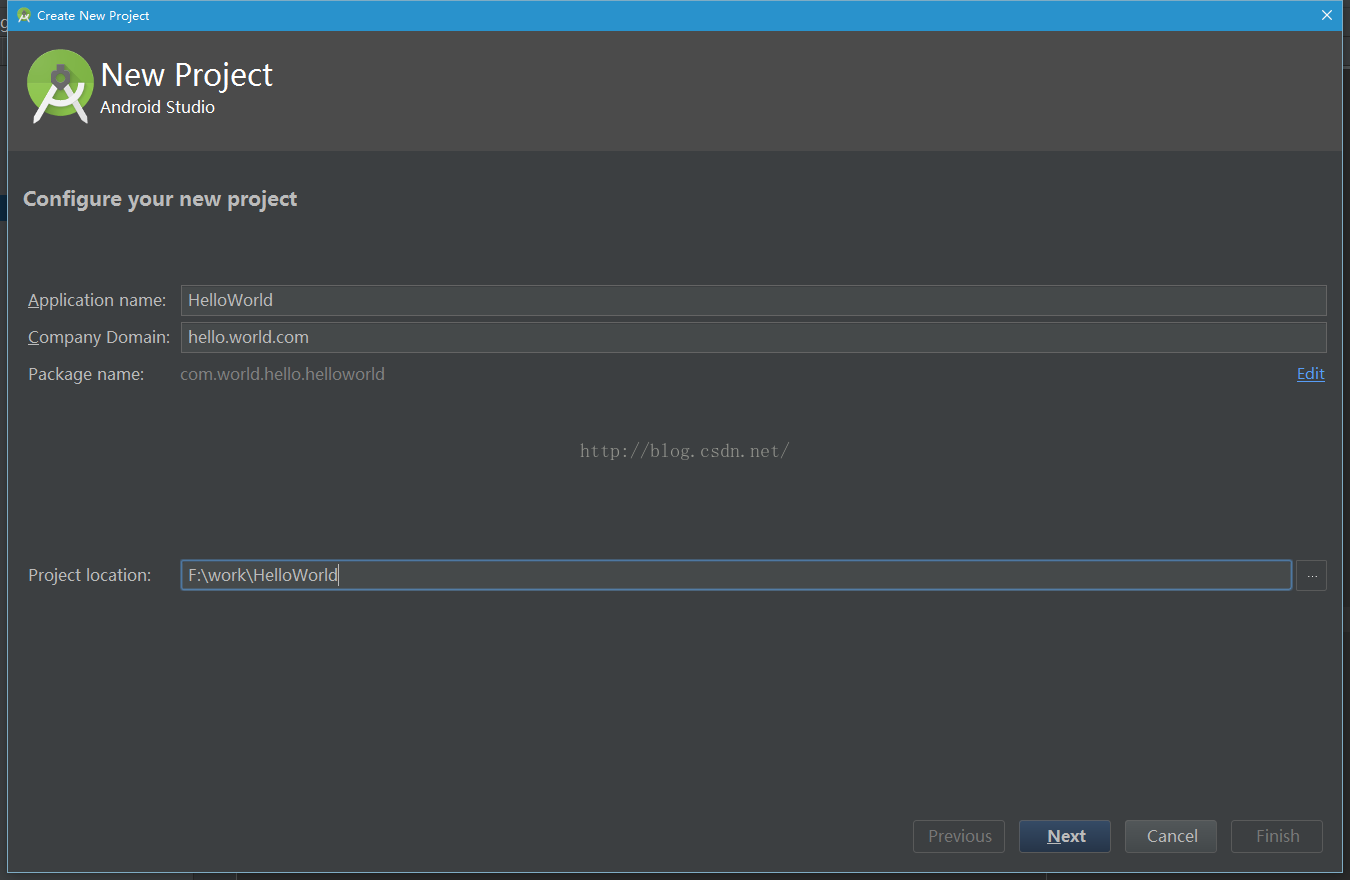
Task: Click the Application name field containing HelloWorld
Action: pyautogui.click(x=753, y=300)
